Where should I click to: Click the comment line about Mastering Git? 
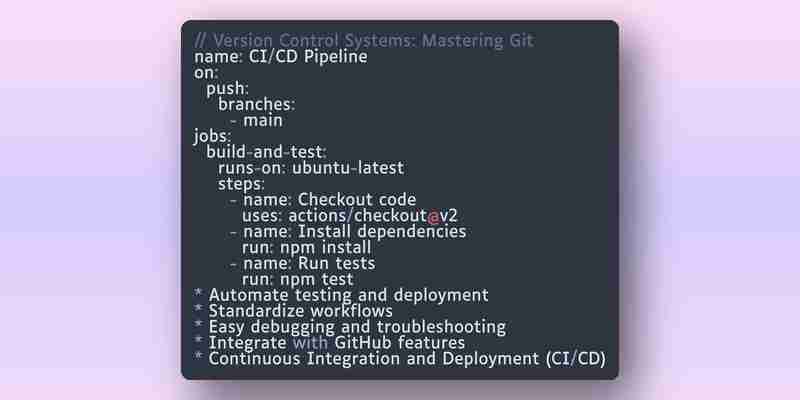point(364,40)
